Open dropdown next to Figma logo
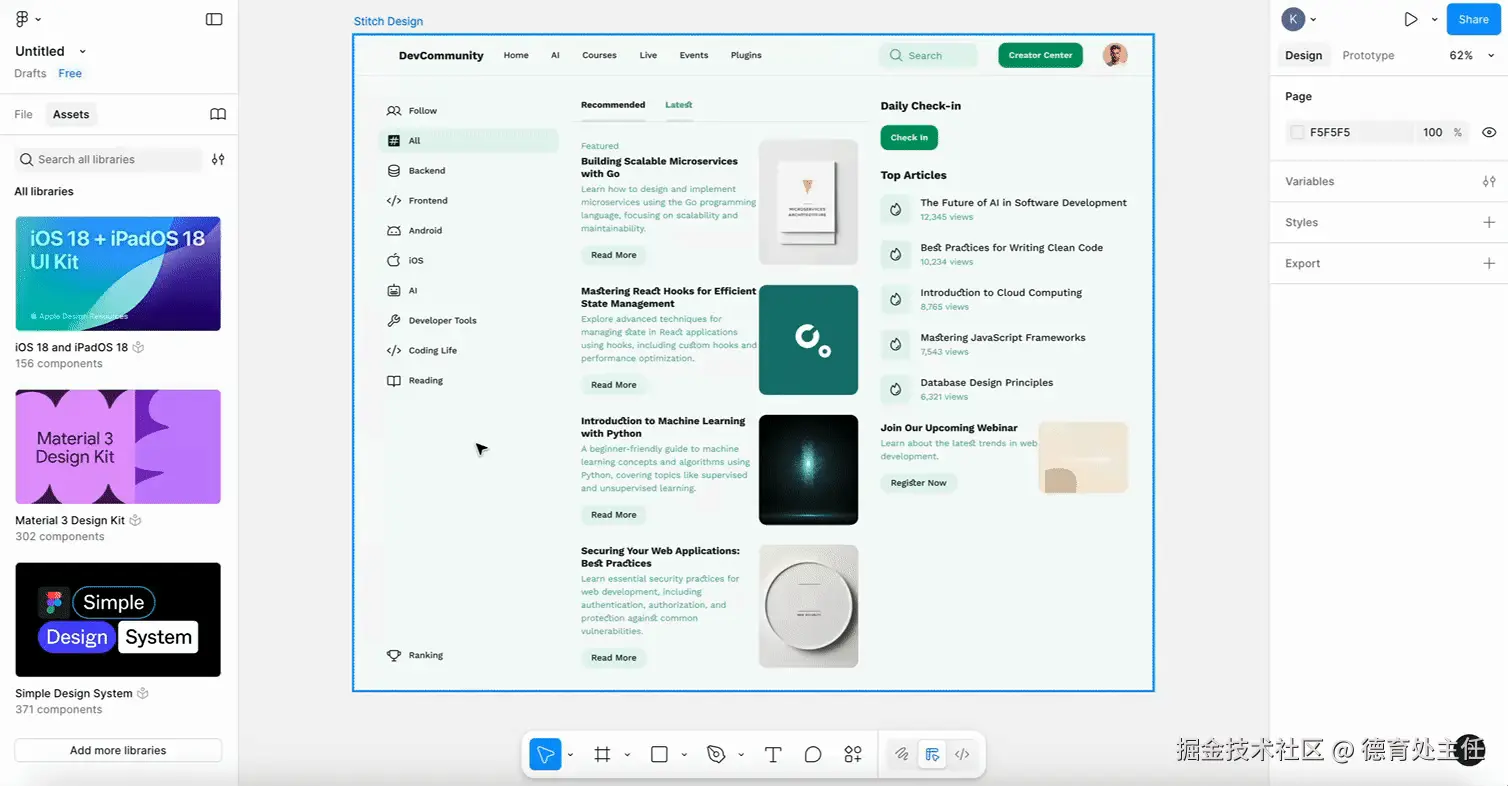The height and width of the screenshot is (786, 1508). pyautogui.click(x=38, y=19)
